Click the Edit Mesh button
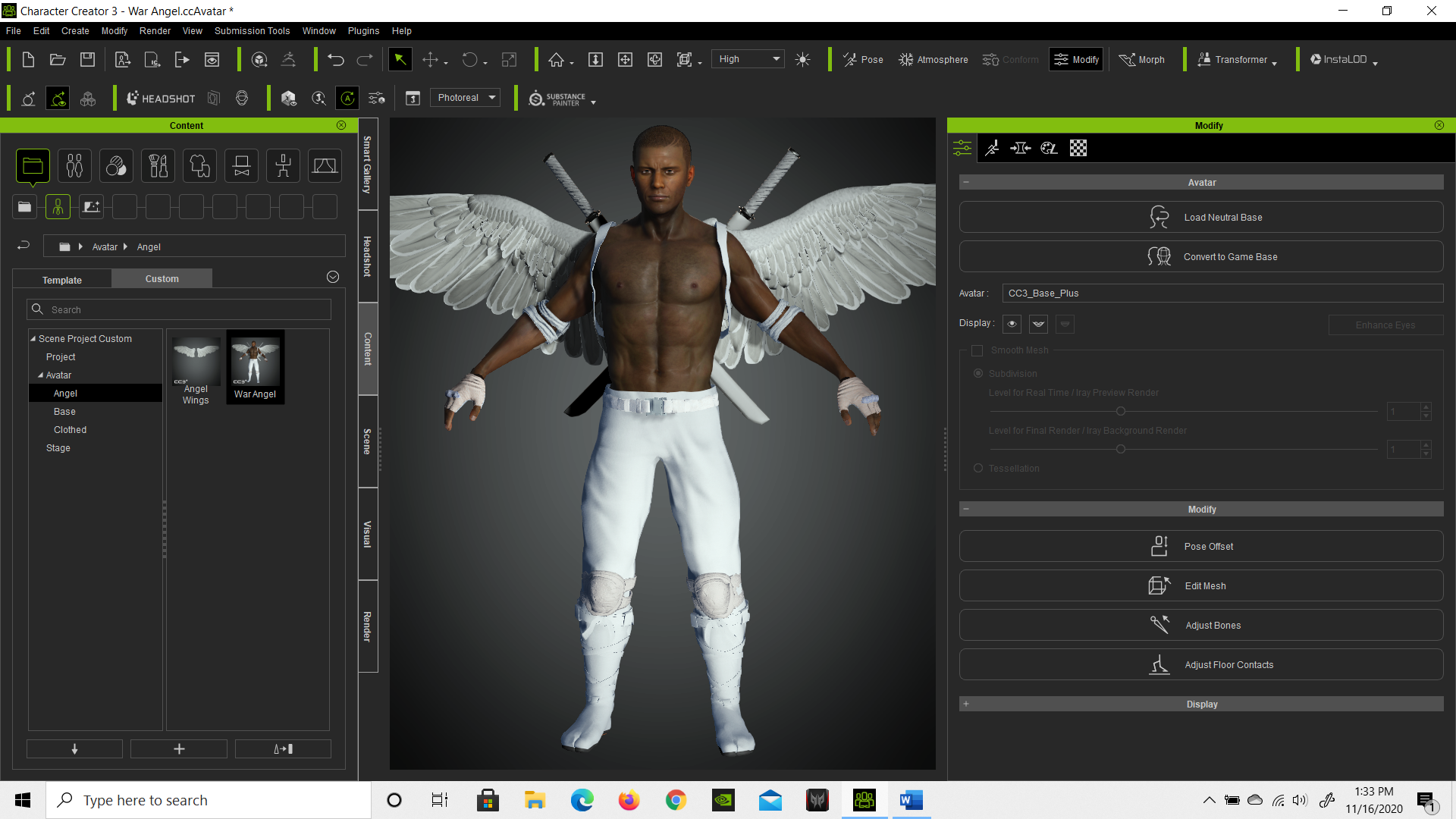 click(1201, 586)
